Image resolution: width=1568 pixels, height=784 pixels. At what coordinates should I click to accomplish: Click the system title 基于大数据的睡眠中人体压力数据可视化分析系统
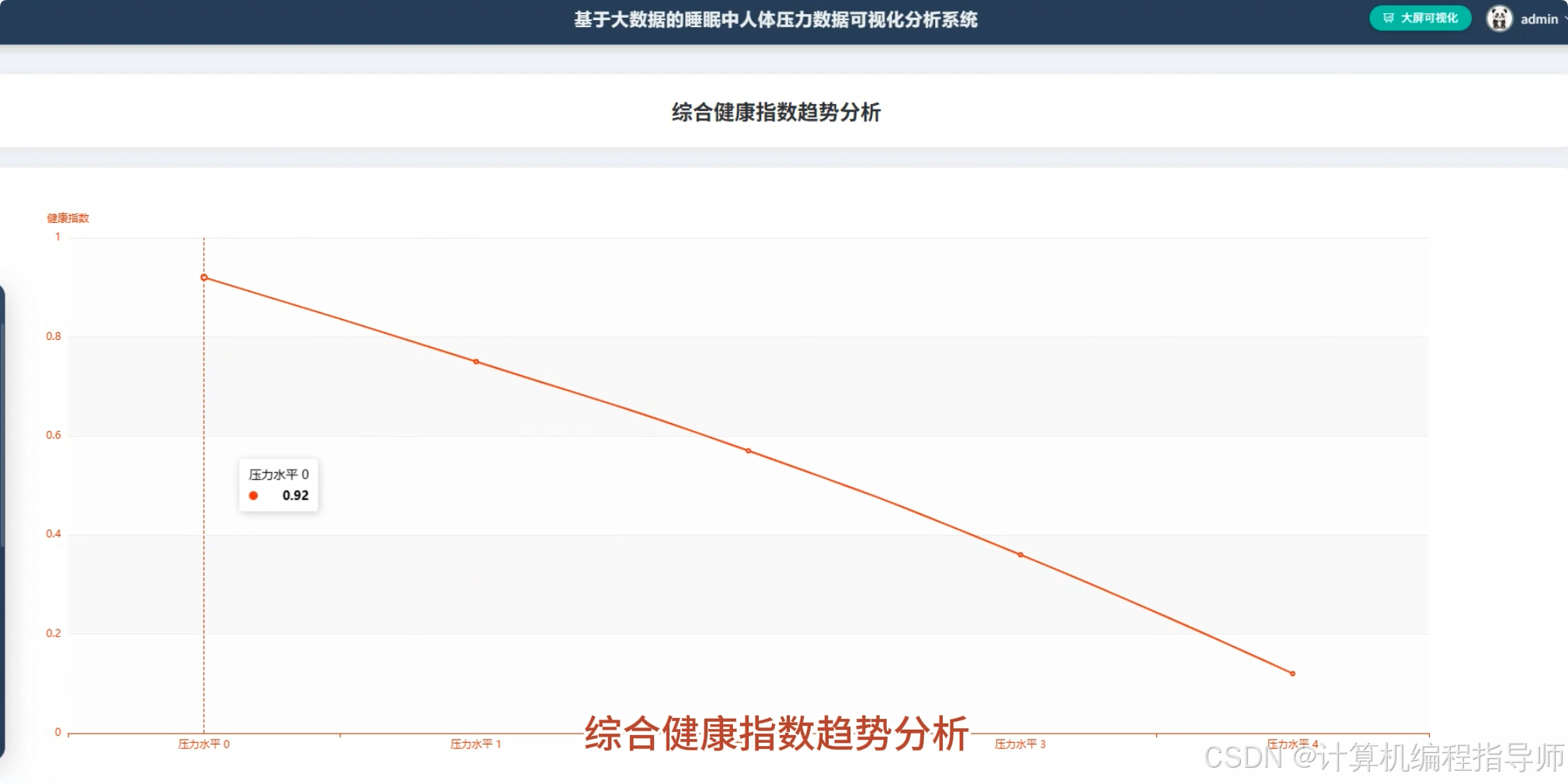tap(776, 19)
